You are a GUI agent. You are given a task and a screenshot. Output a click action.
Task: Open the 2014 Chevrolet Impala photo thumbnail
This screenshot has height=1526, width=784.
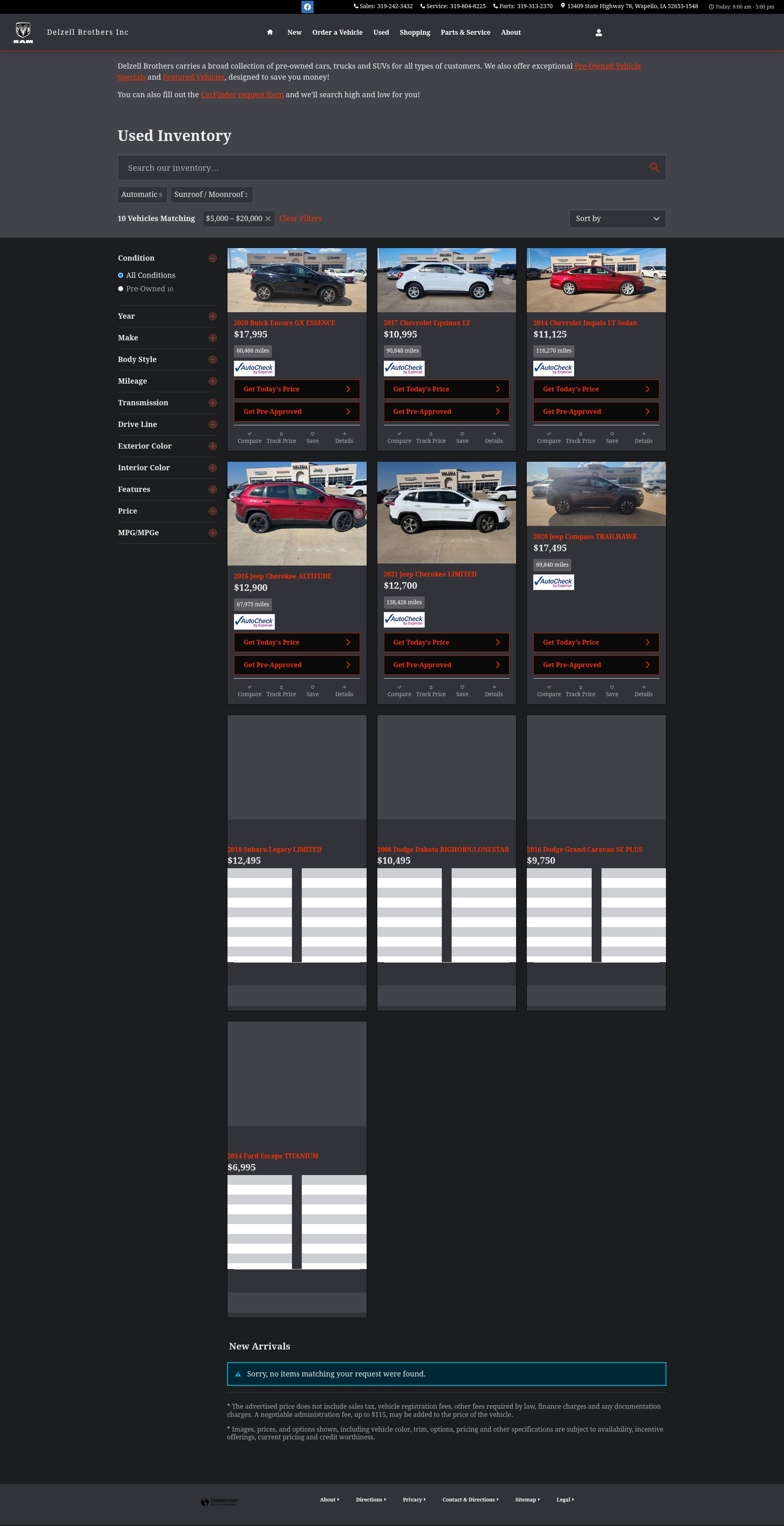[596, 280]
